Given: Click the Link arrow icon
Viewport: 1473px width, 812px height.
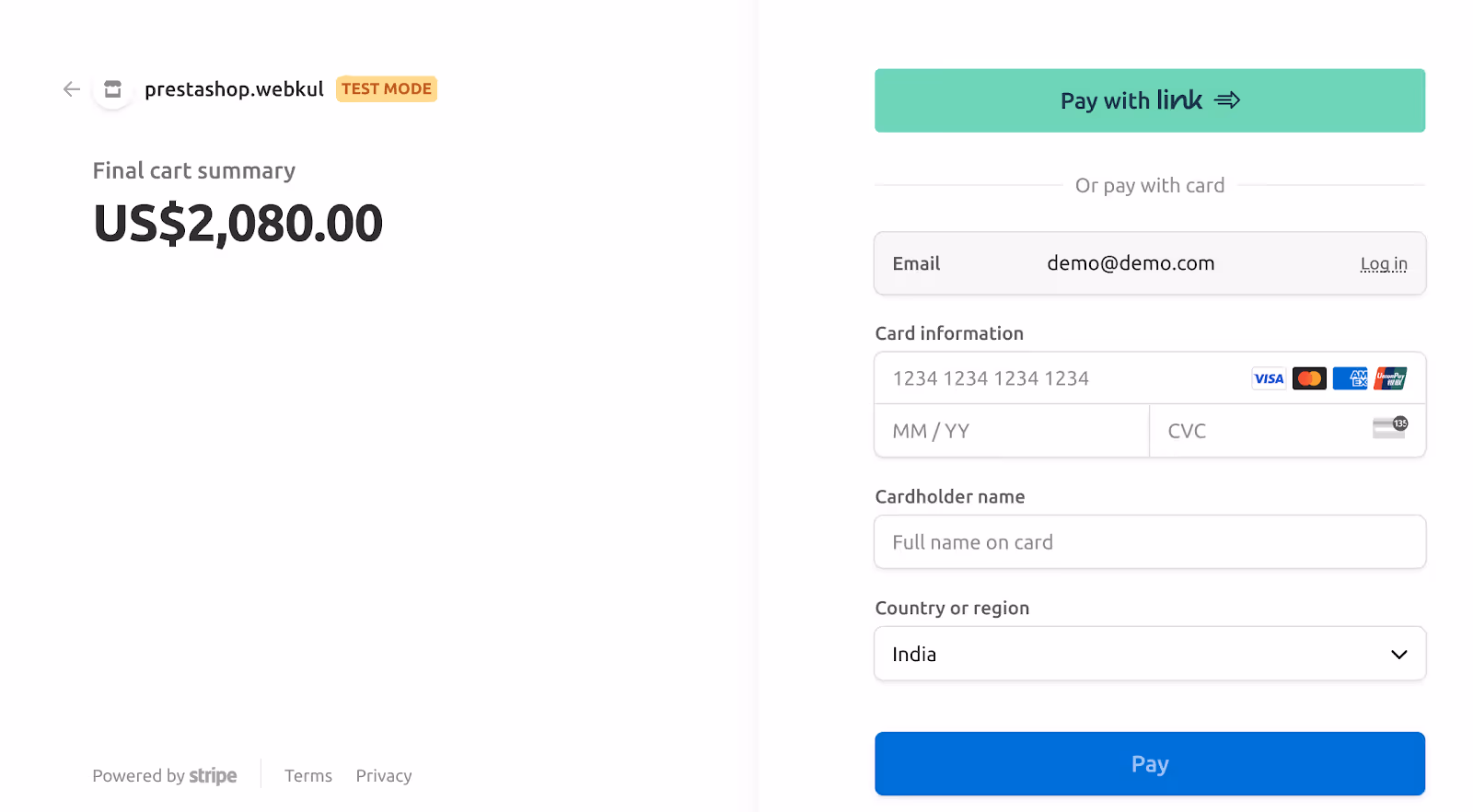Looking at the screenshot, I should [x=1227, y=100].
